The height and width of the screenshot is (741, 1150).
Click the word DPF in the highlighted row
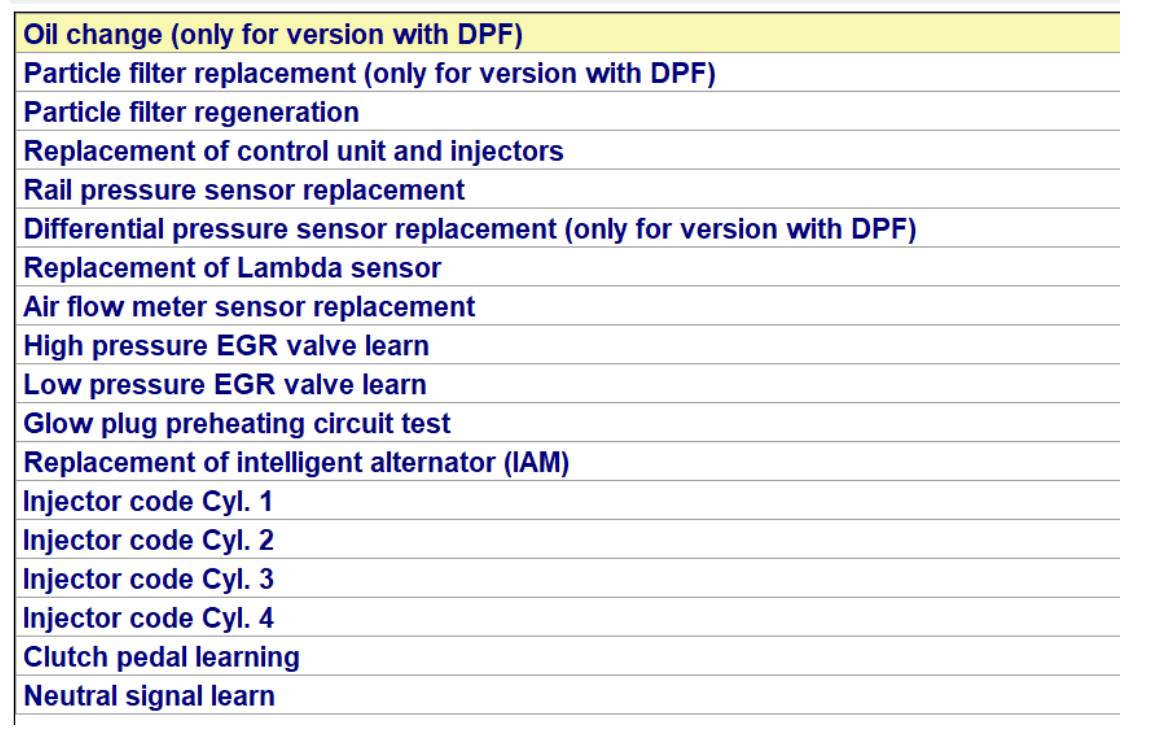tap(486, 34)
